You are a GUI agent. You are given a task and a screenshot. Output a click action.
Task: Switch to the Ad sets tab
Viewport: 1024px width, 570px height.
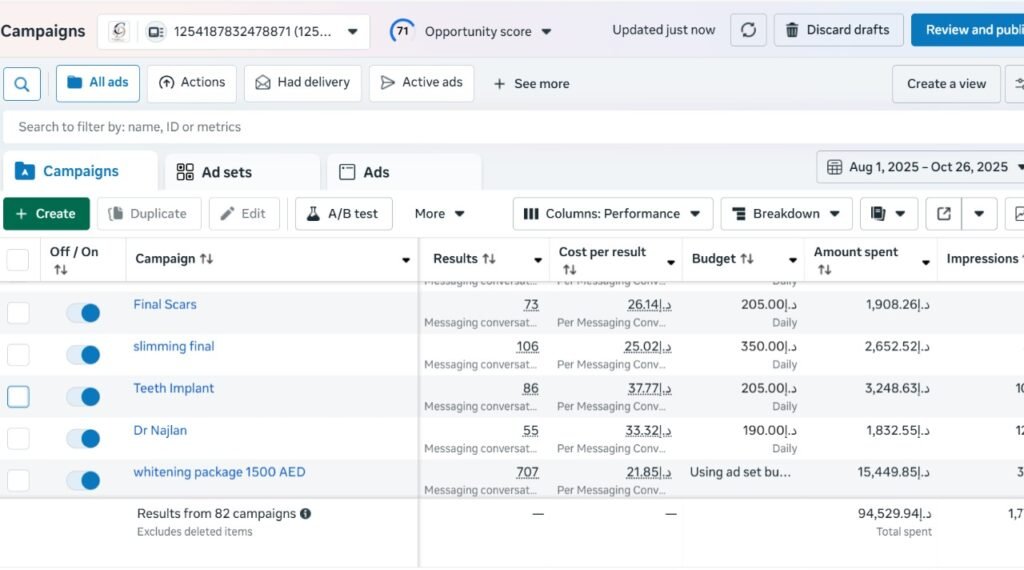(214, 172)
